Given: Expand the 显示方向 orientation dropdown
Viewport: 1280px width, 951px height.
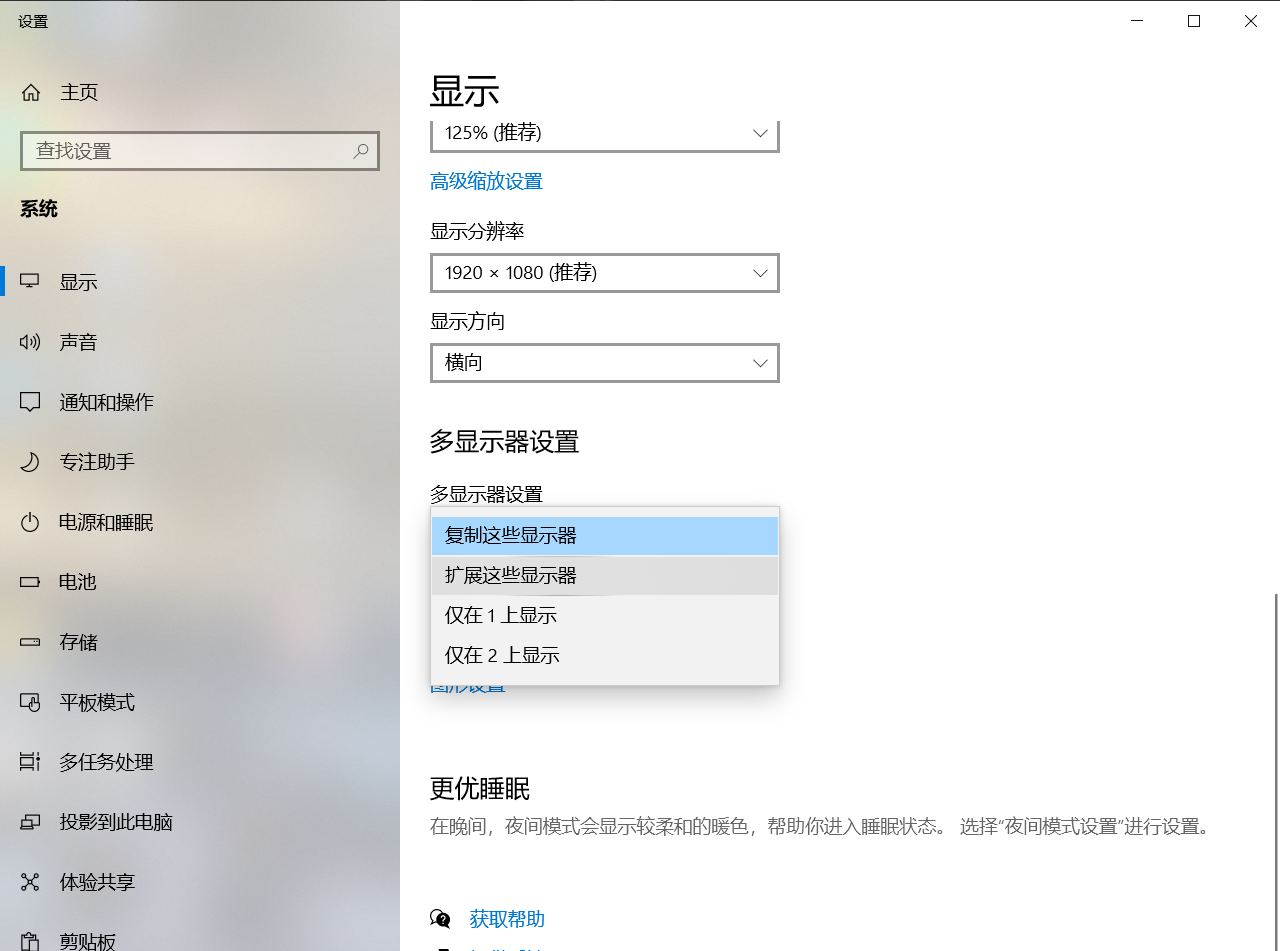Looking at the screenshot, I should pyautogui.click(x=604, y=362).
